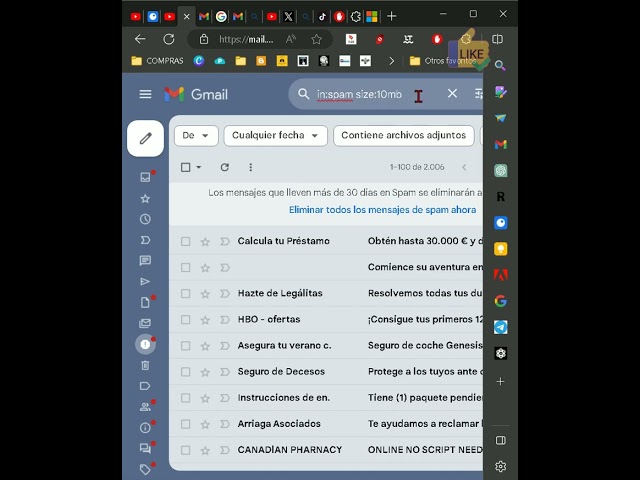Open the Inbox icon in sidebar
Viewport: 640px width, 480px height.
(145, 177)
